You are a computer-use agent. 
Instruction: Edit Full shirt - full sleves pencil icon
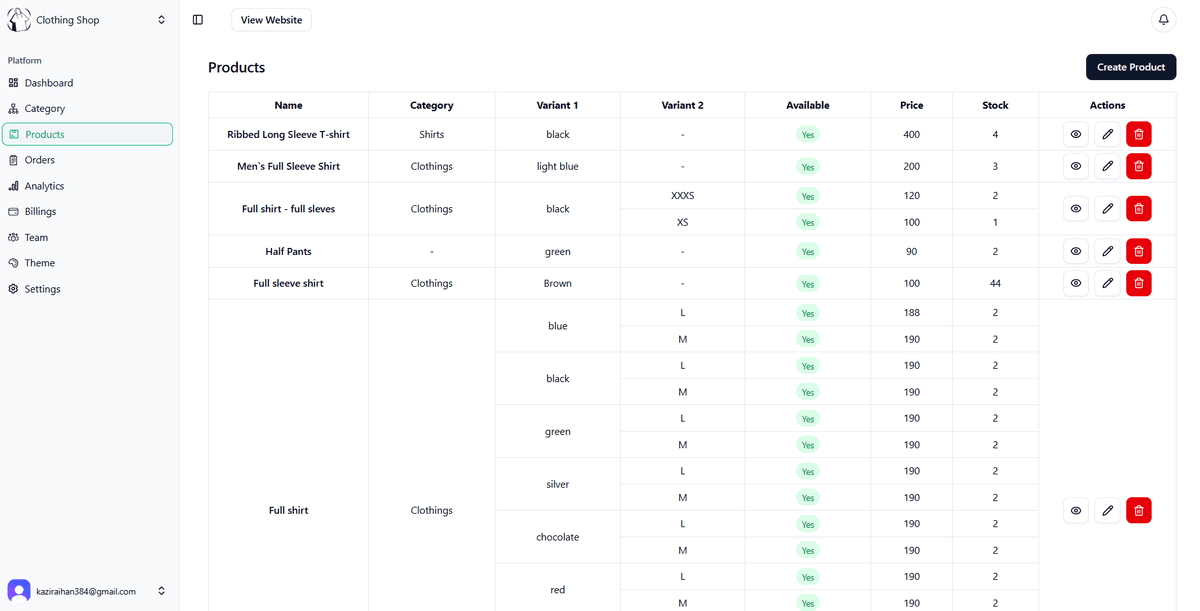tap(1107, 209)
